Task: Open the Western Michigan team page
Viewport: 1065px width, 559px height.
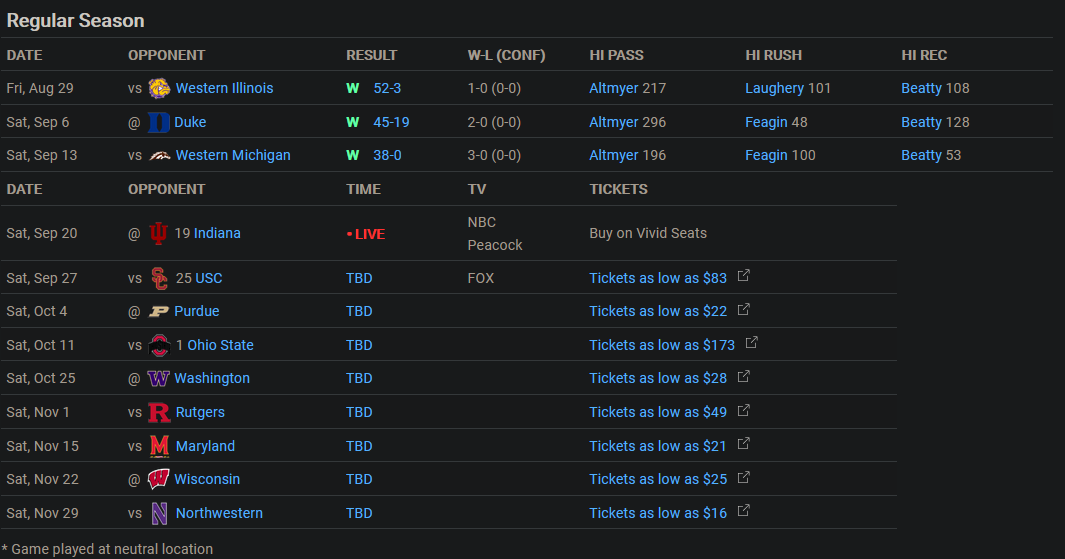Action: [233, 155]
